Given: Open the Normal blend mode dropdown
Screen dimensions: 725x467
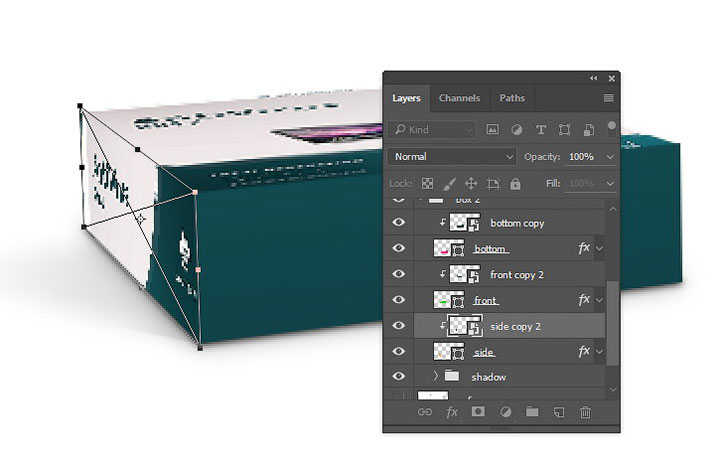Looking at the screenshot, I should pos(452,157).
